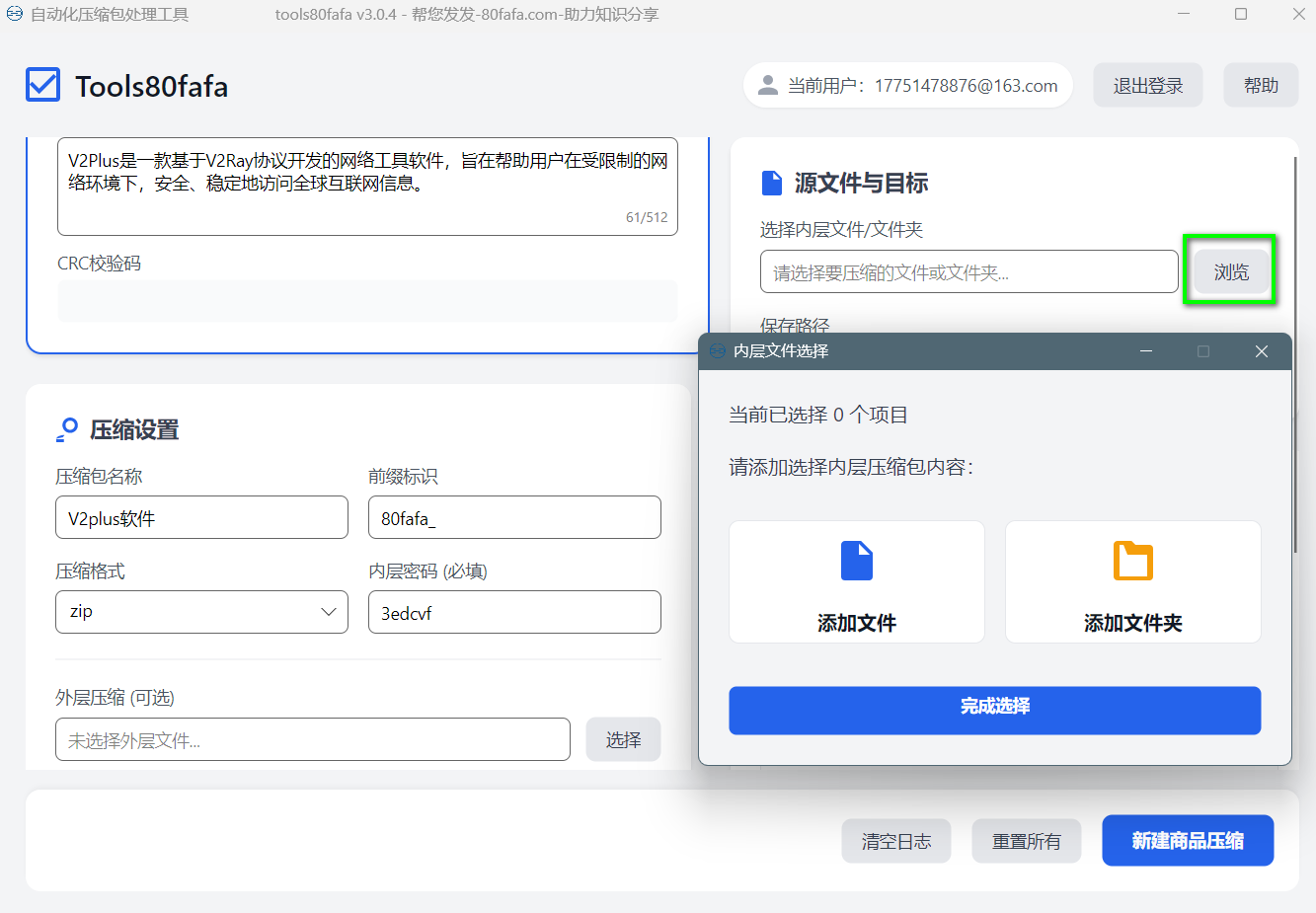Viewport: 1316px width, 913px height.
Task: Open the compression format zip dropdown
Action: [x=201, y=612]
